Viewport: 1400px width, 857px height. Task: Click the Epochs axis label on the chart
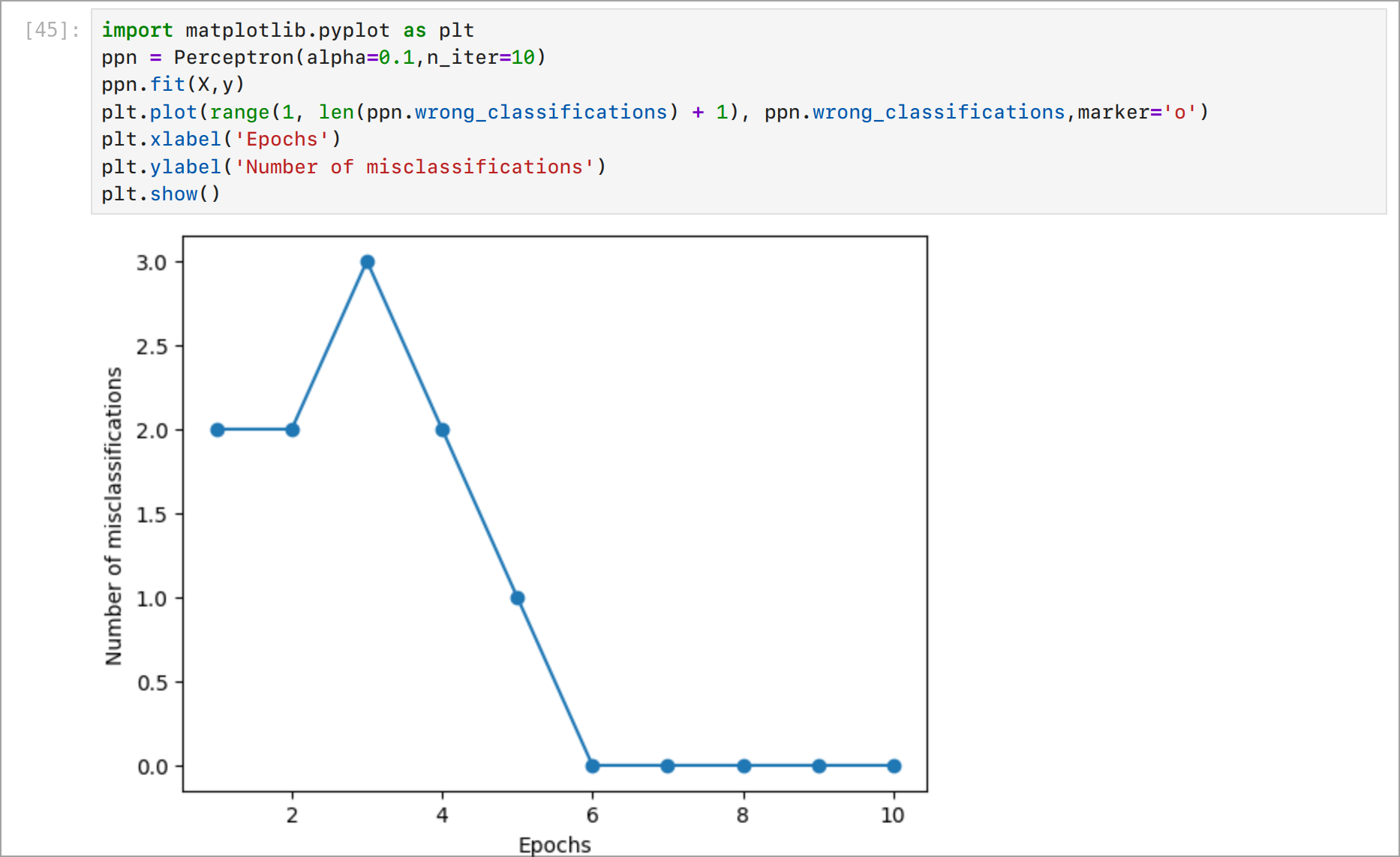555,844
